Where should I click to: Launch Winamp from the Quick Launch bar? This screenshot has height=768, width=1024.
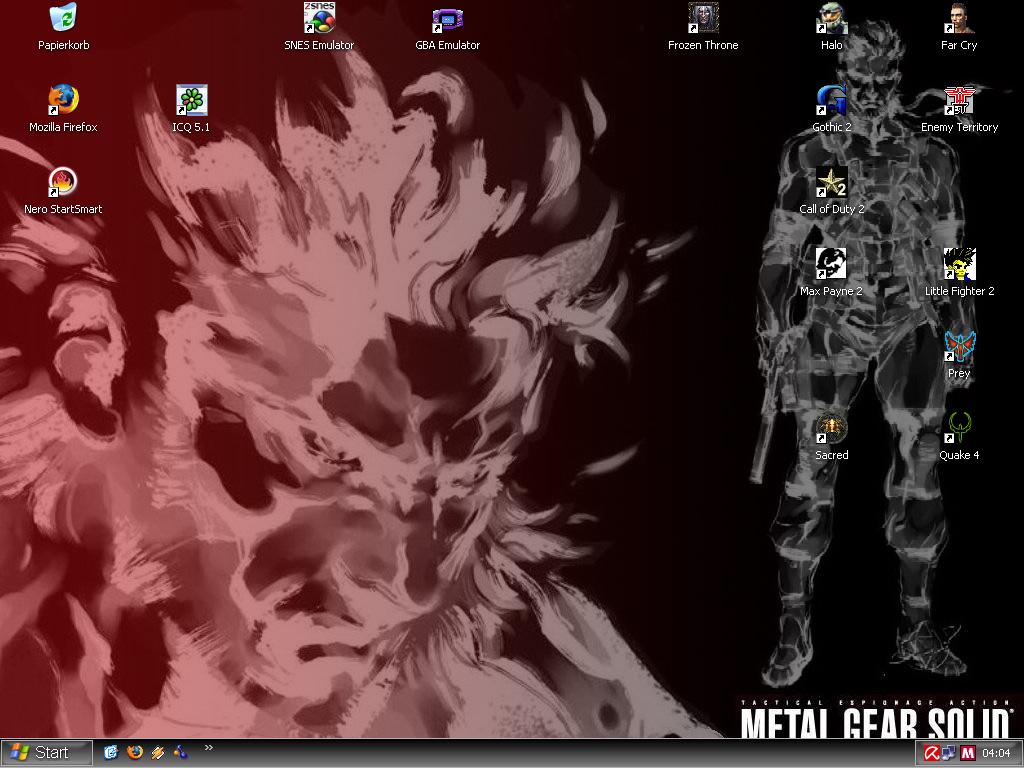click(157, 752)
